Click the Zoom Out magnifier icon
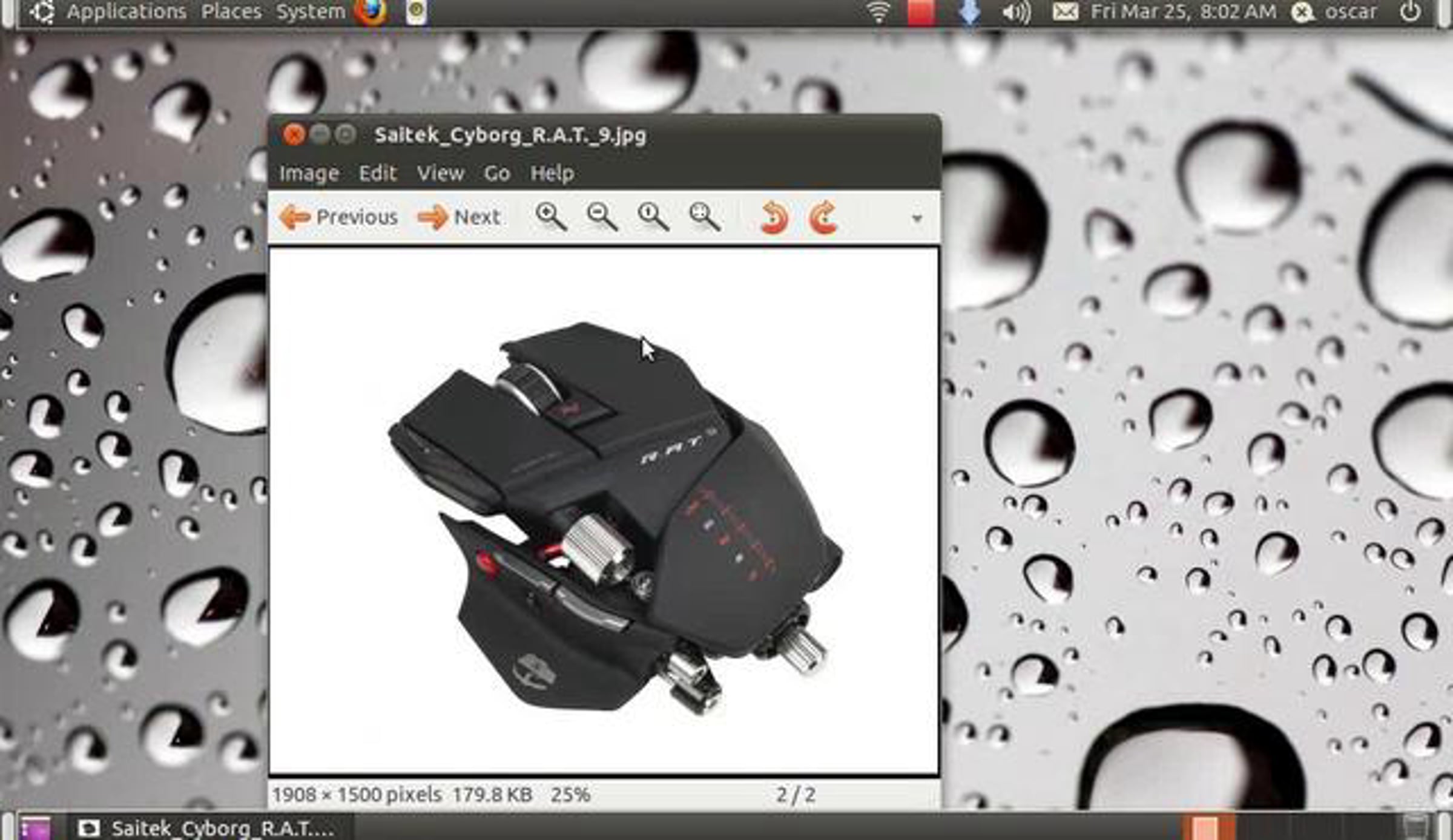 click(x=602, y=216)
